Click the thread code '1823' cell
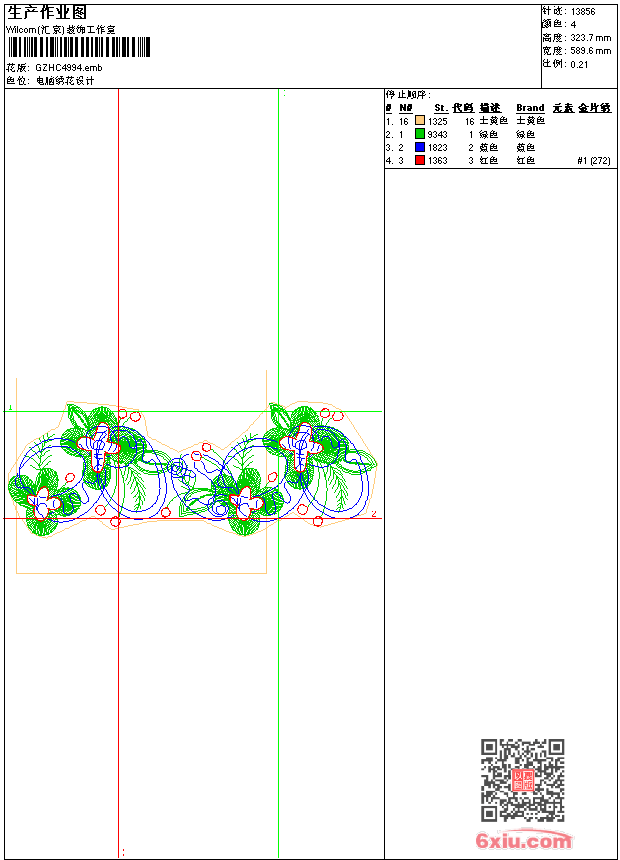This screenshot has width=620, height=860. tap(438, 148)
